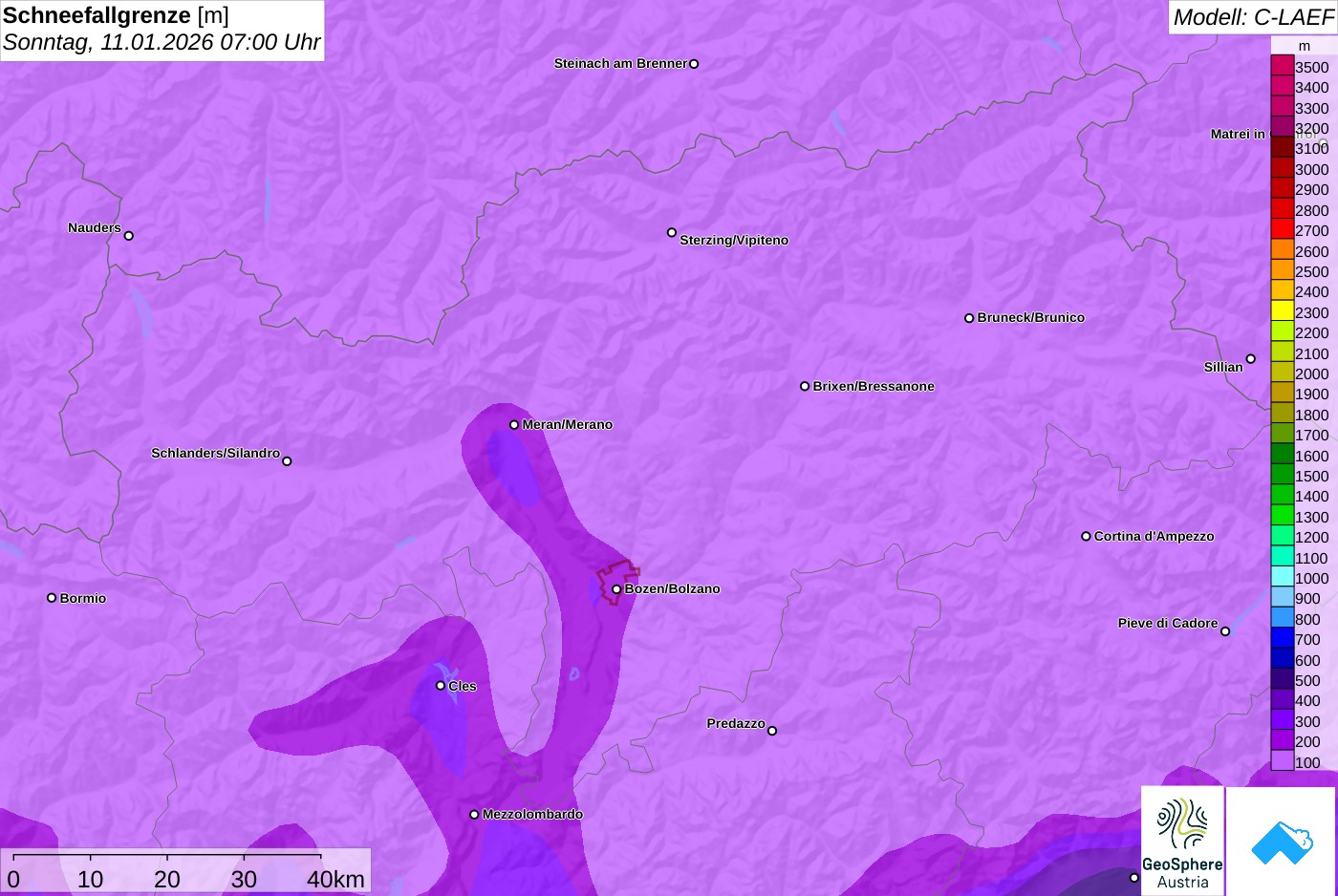Click the "40km" scale bar label

point(335,879)
